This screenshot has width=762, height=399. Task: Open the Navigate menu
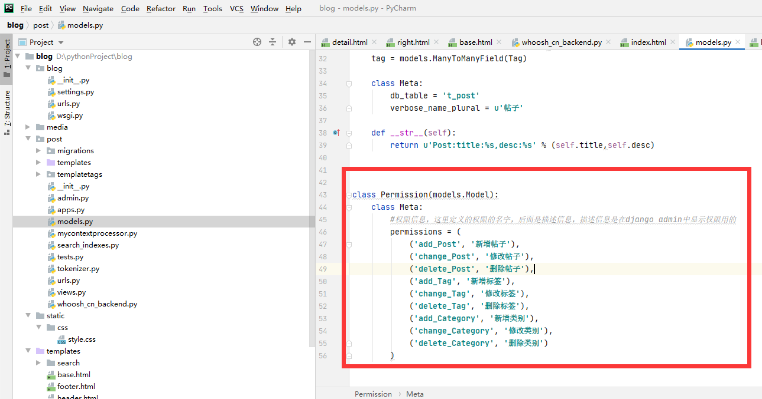coord(98,8)
